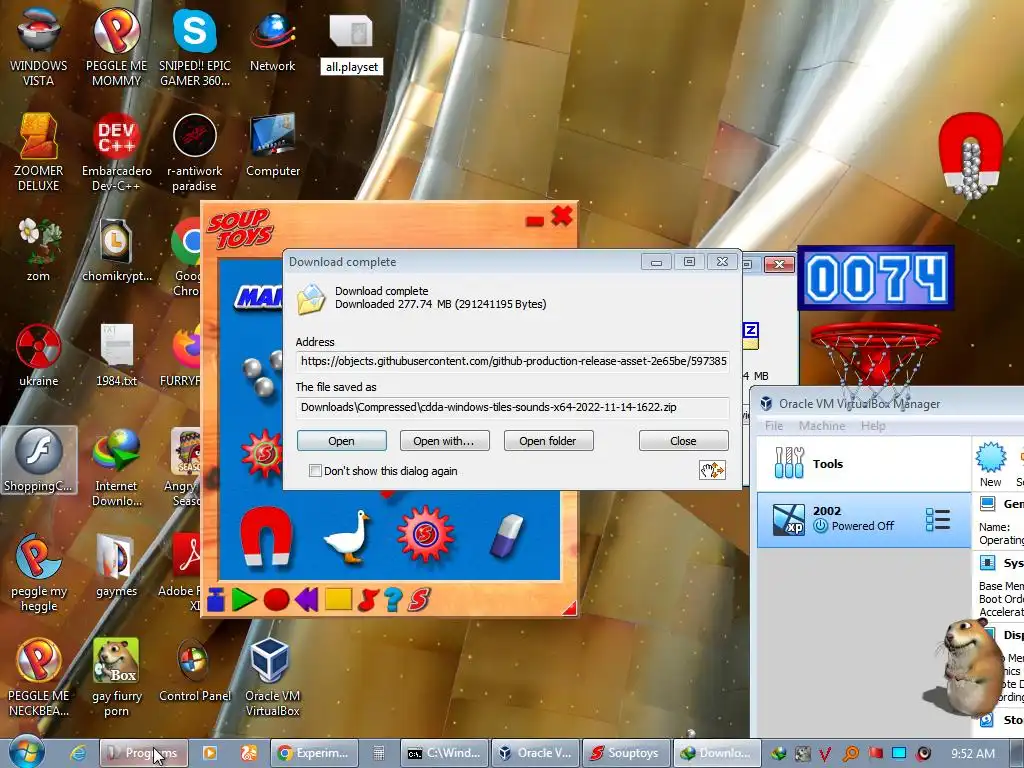Select the Embarcadero Dev-C++ icon

click(116, 152)
